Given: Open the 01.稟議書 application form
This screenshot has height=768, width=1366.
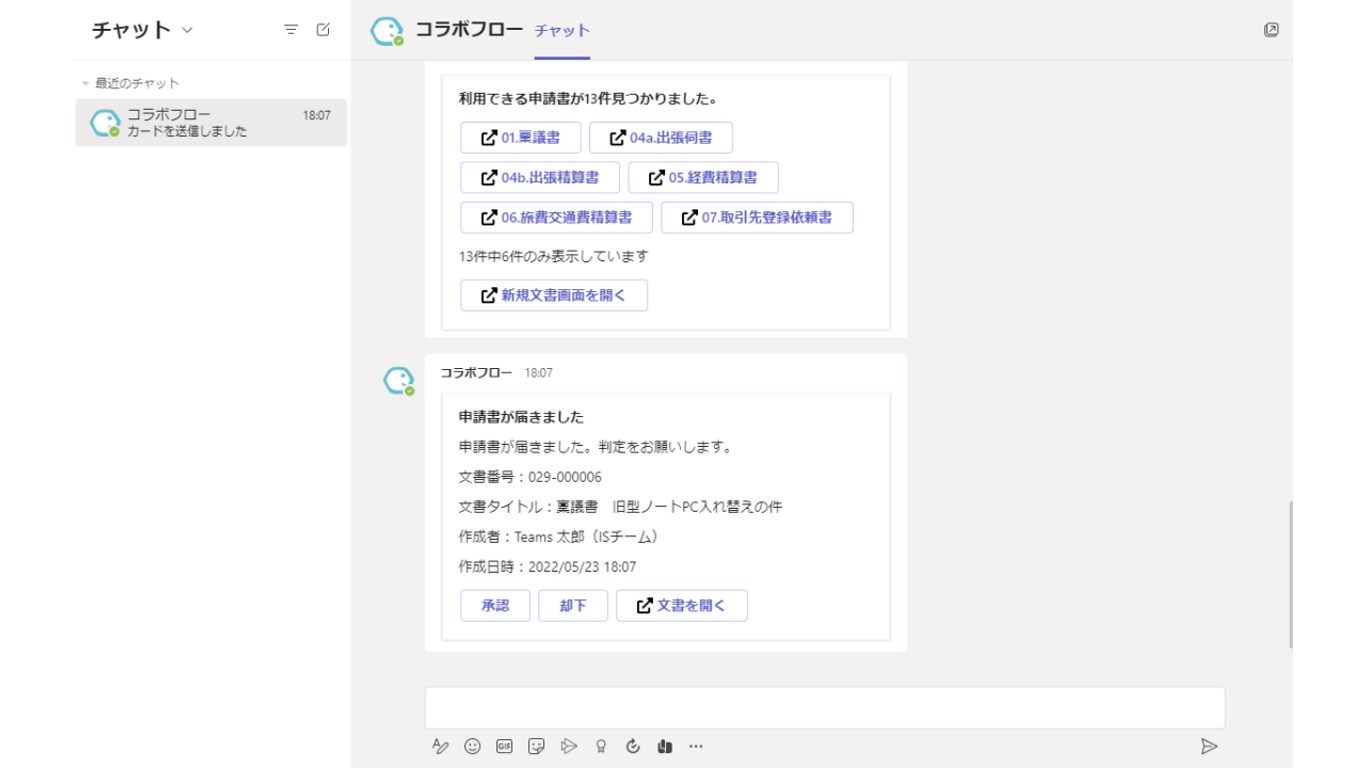Looking at the screenshot, I should coord(521,138).
